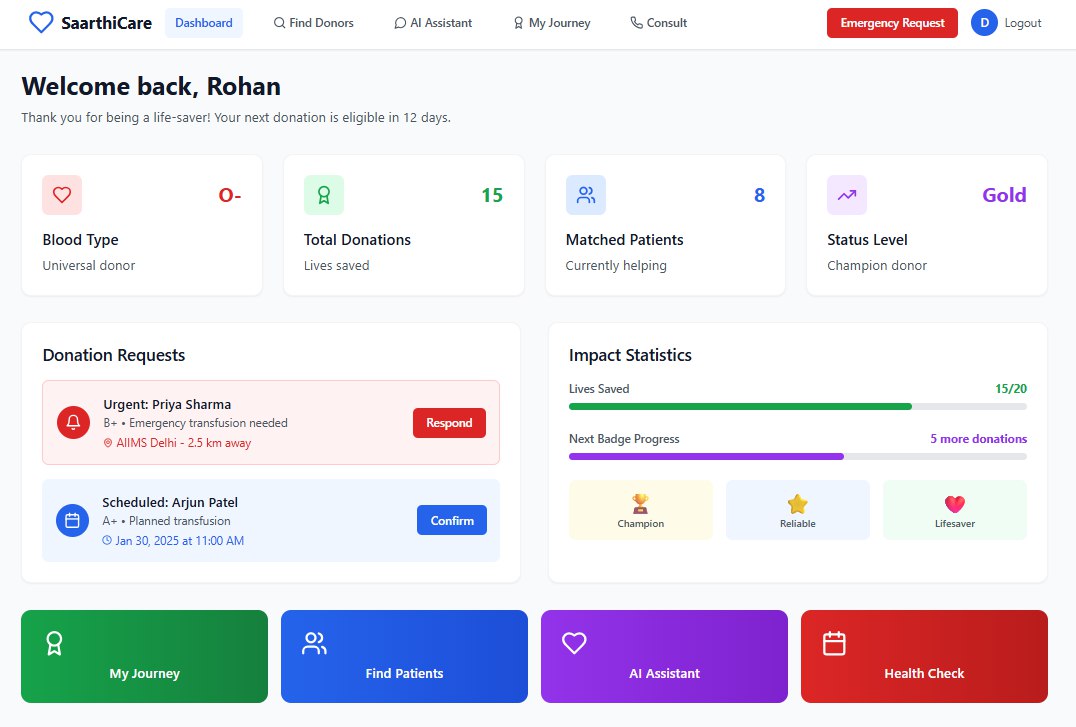Click the Lifesaver badge card

[955, 509]
